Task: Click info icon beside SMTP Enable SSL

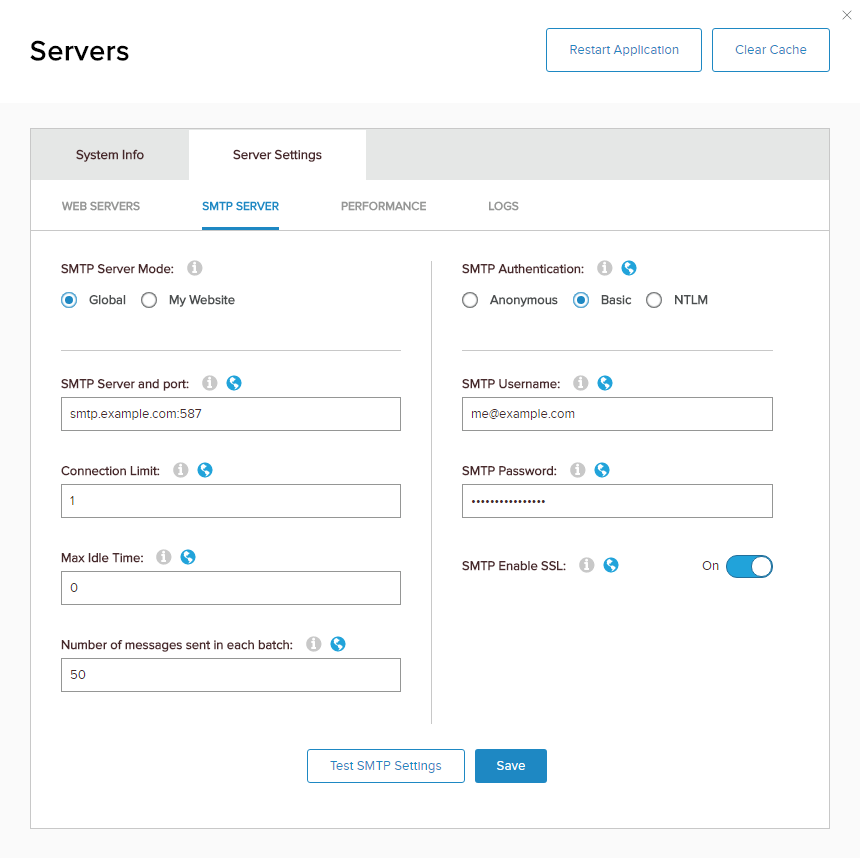Action: pyautogui.click(x=586, y=565)
